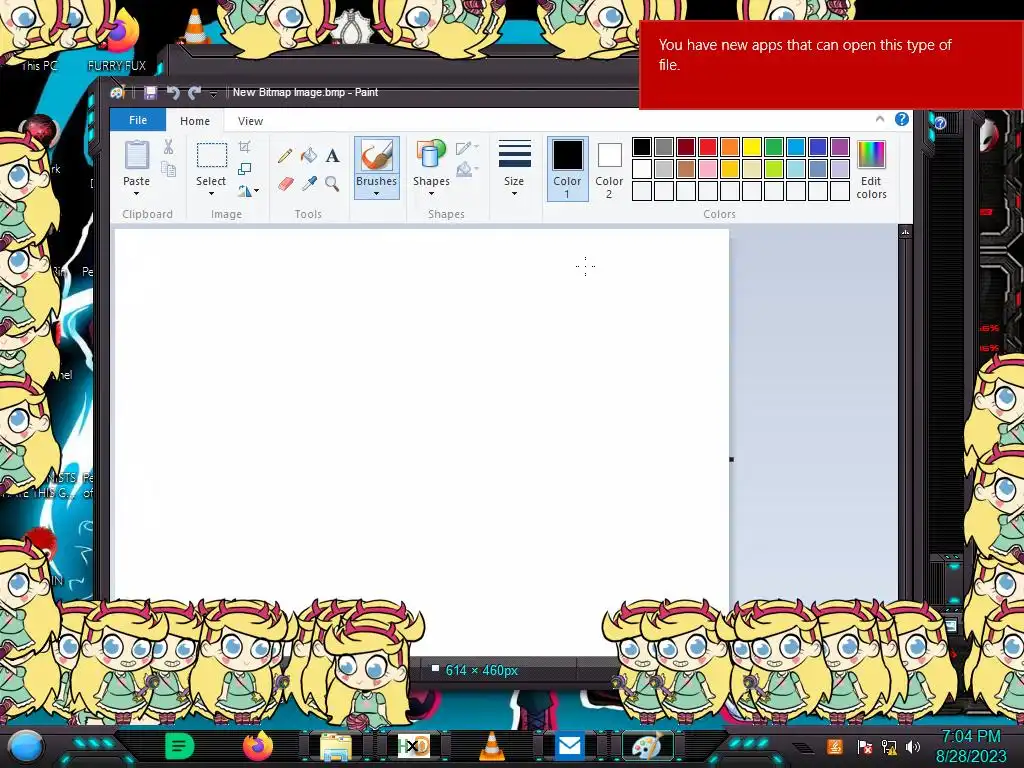Click the Redo arrow in title bar
This screenshot has width=1024, height=768.
point(195,93)
